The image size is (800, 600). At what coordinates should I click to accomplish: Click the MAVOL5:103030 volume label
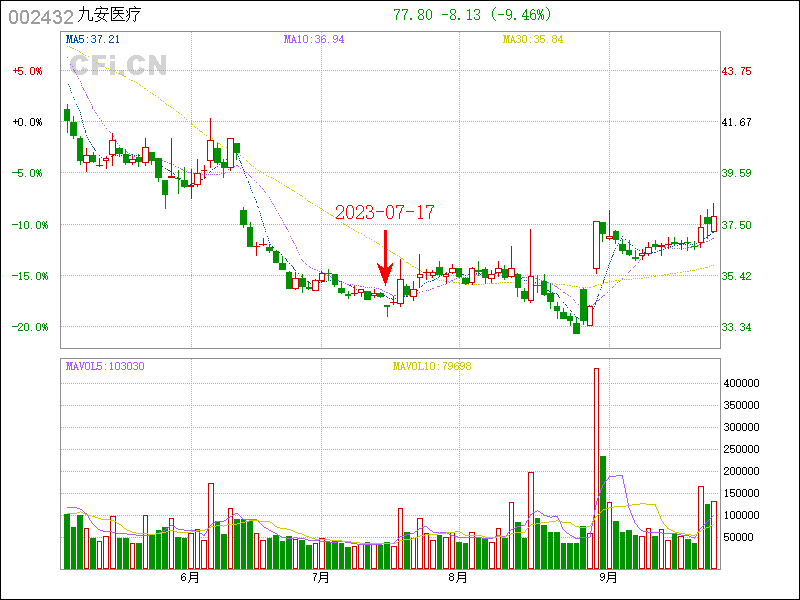[x=105, y=366]
